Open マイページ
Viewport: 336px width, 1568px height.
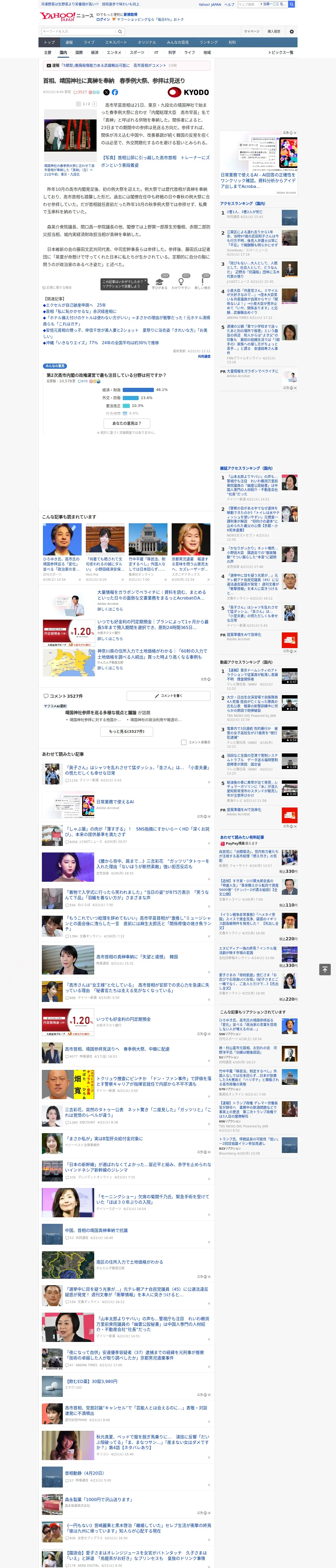(251, 31)
